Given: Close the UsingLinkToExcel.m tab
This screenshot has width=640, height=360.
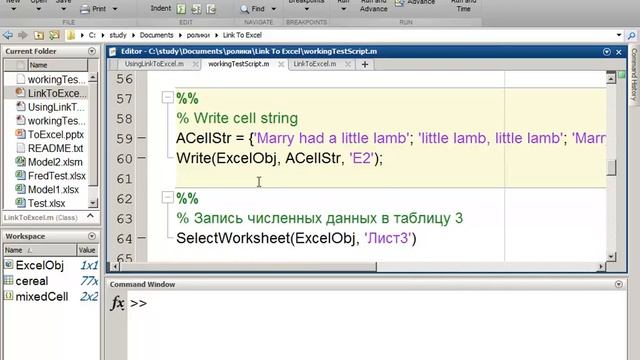Looking at the screenshot, I should coord(196,64).
